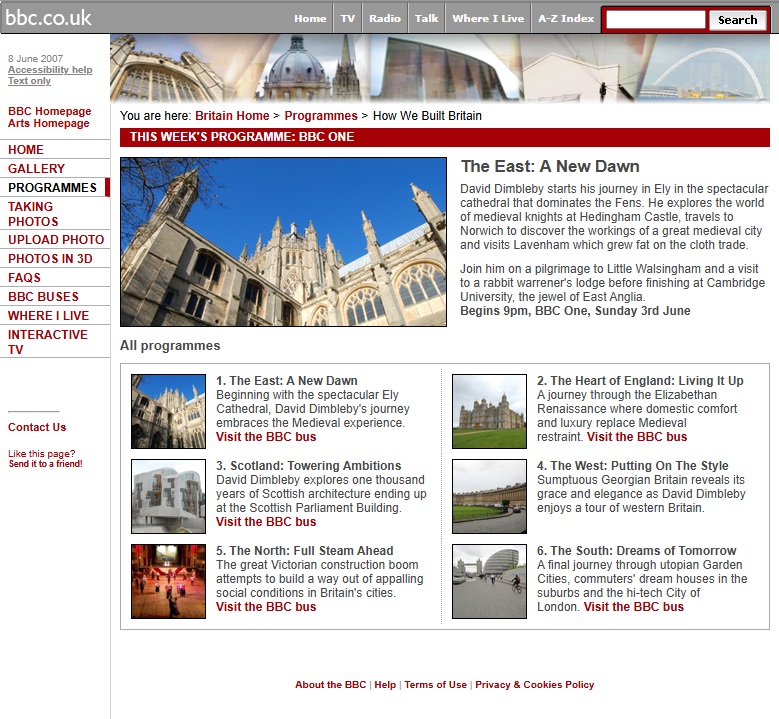Select Gallery in the left sidebar menu
Screen dimensions: 779x719
pyautogui.click(x=36, y=169)
